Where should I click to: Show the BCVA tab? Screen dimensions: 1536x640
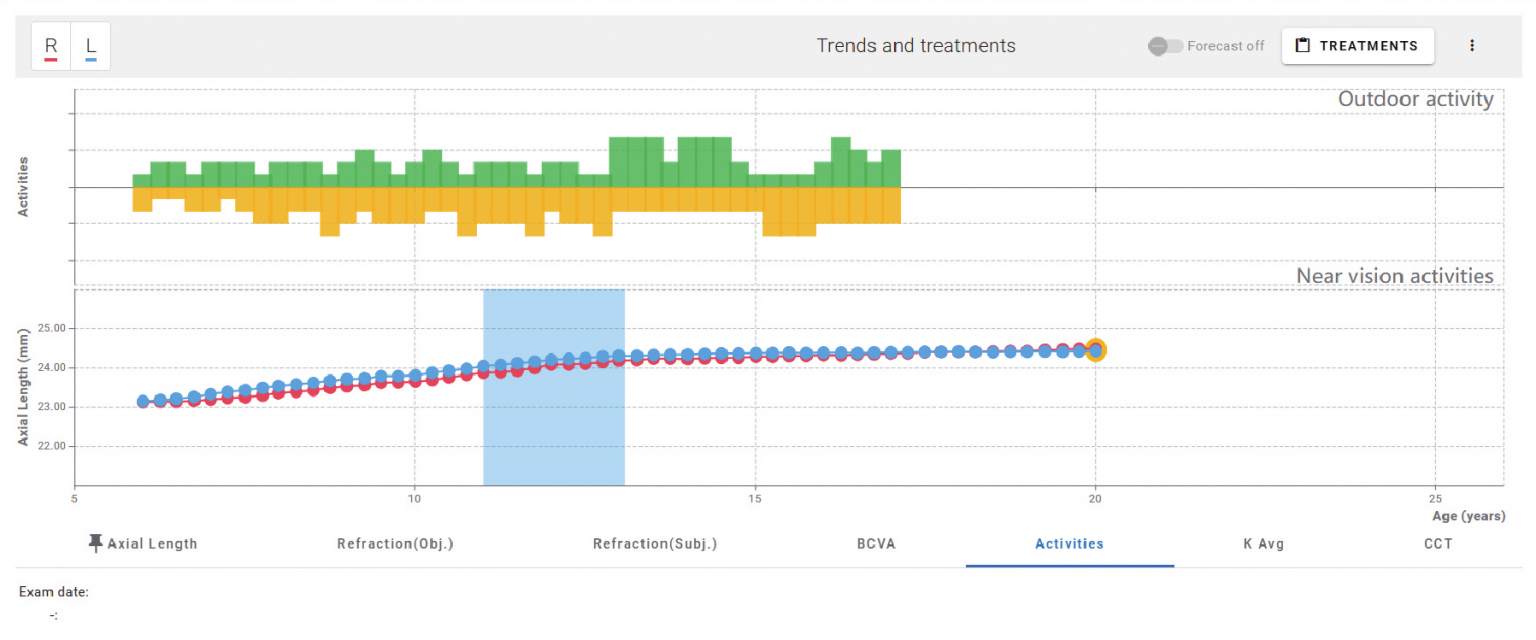click(x=876, y=544)
